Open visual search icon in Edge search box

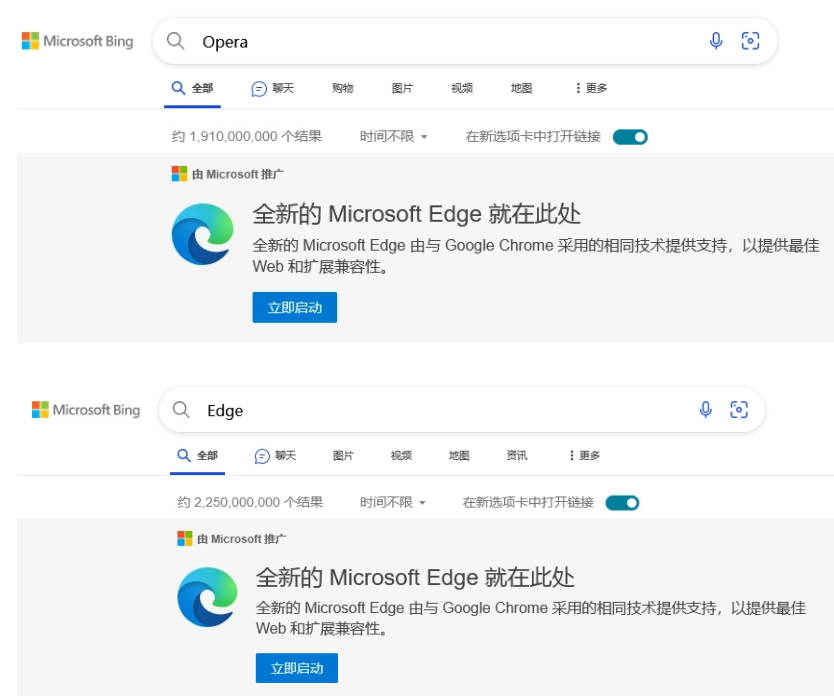pyautogui.click(x=739, y=410)
